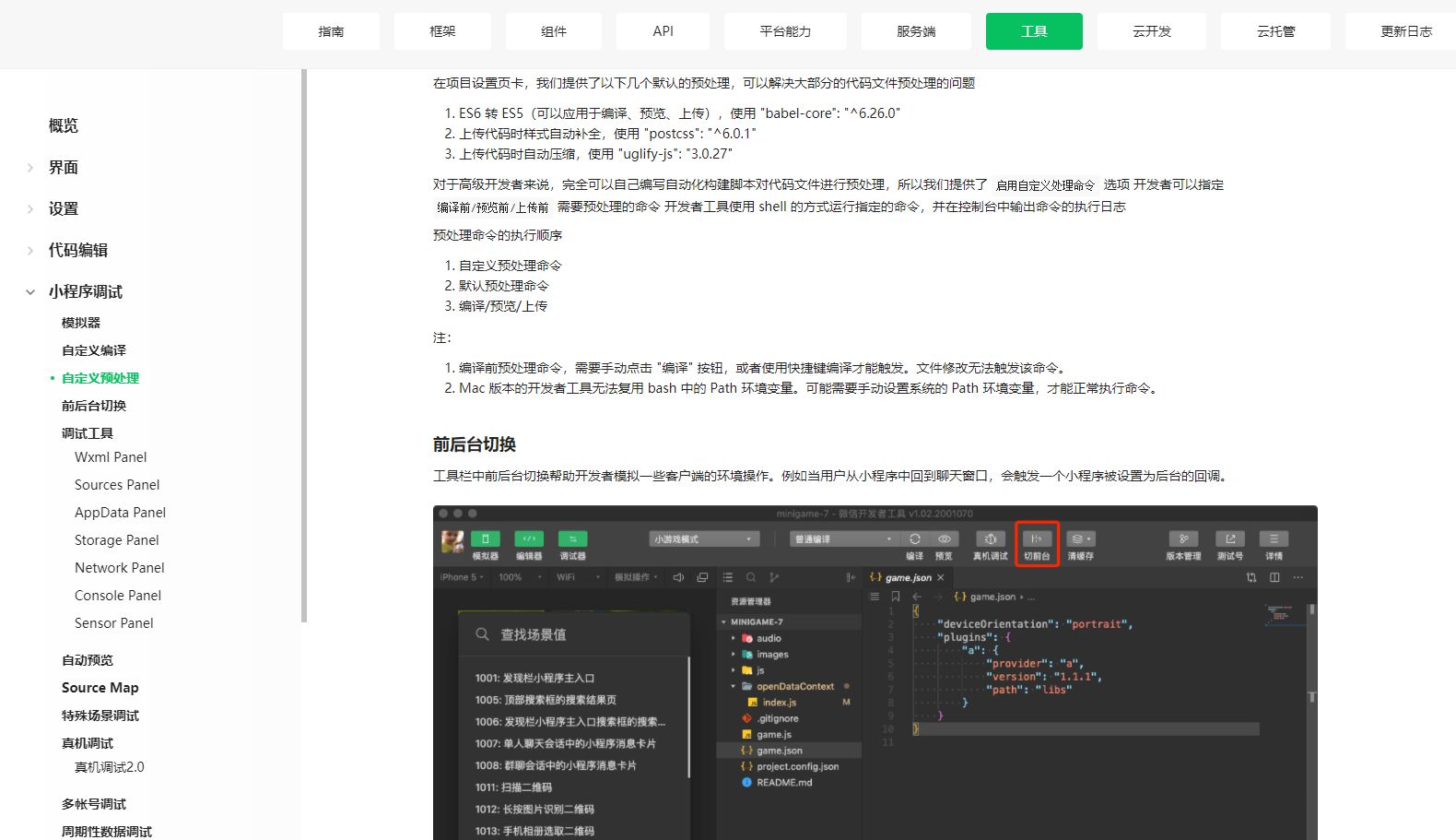Screen dimensions: 1456x840
Task: Open the Network Panel page
Action: tap(120, 568)
